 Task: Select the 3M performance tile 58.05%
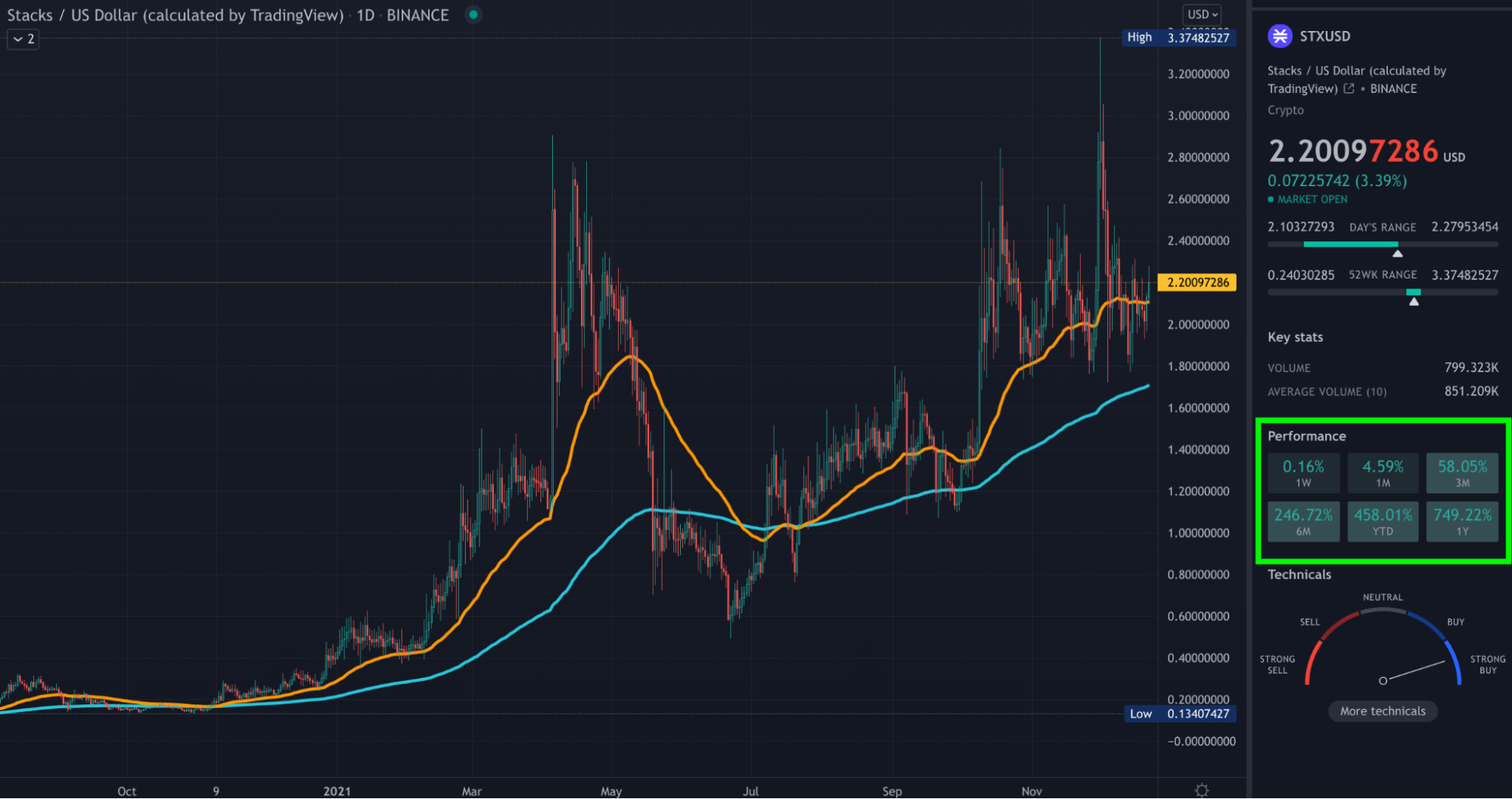pos(1462,473)
